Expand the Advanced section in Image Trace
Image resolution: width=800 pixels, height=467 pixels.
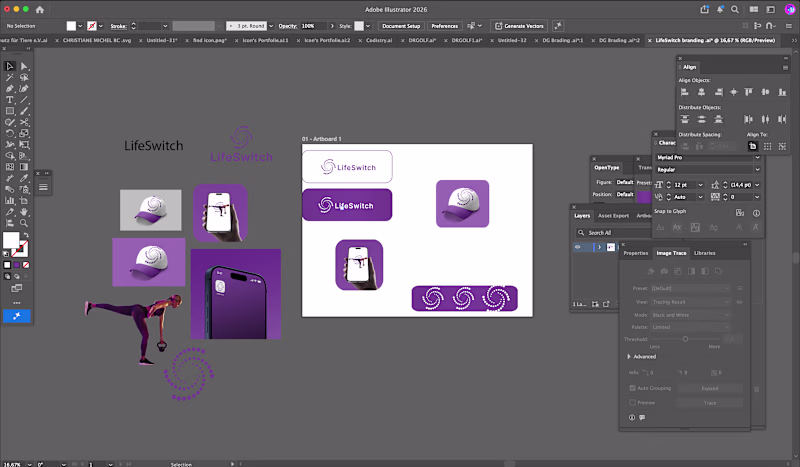[629, 357]
